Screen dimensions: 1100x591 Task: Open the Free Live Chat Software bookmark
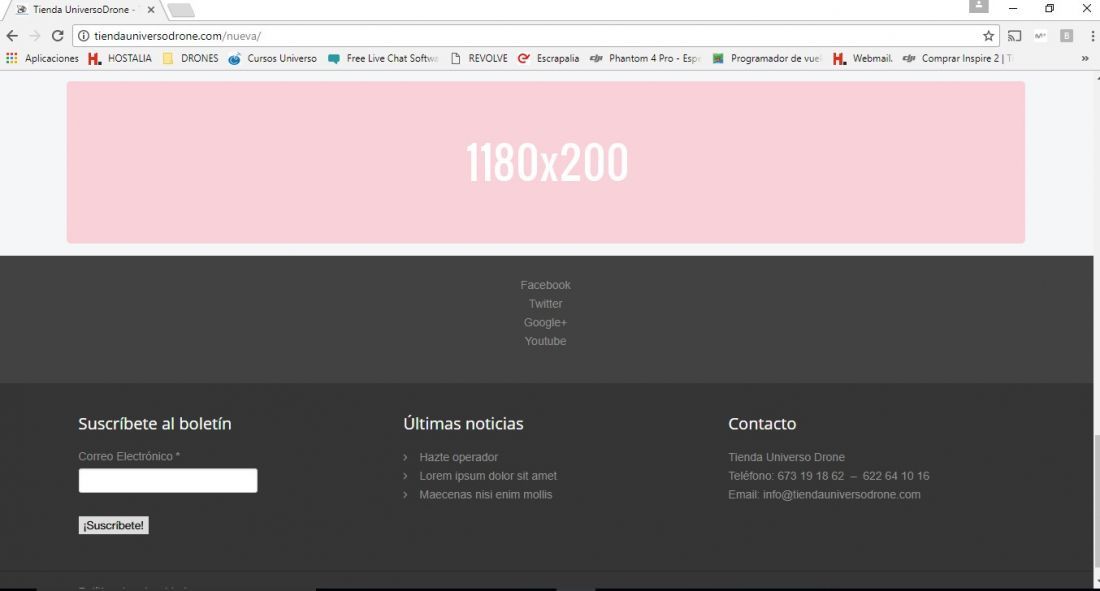(x=383, y=58)
